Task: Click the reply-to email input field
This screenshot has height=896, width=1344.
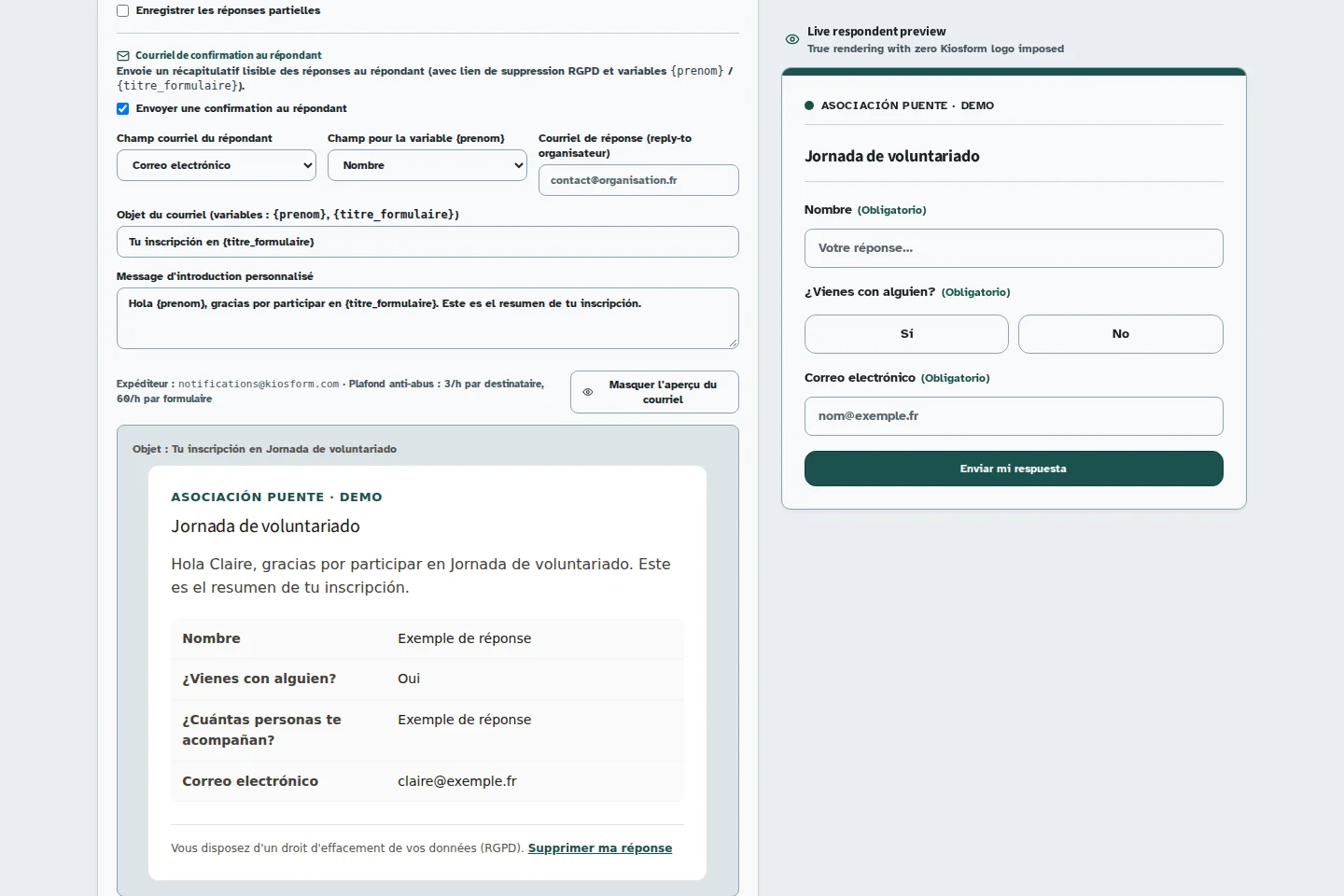Action: pyautogui.click(x=638, y=180)
